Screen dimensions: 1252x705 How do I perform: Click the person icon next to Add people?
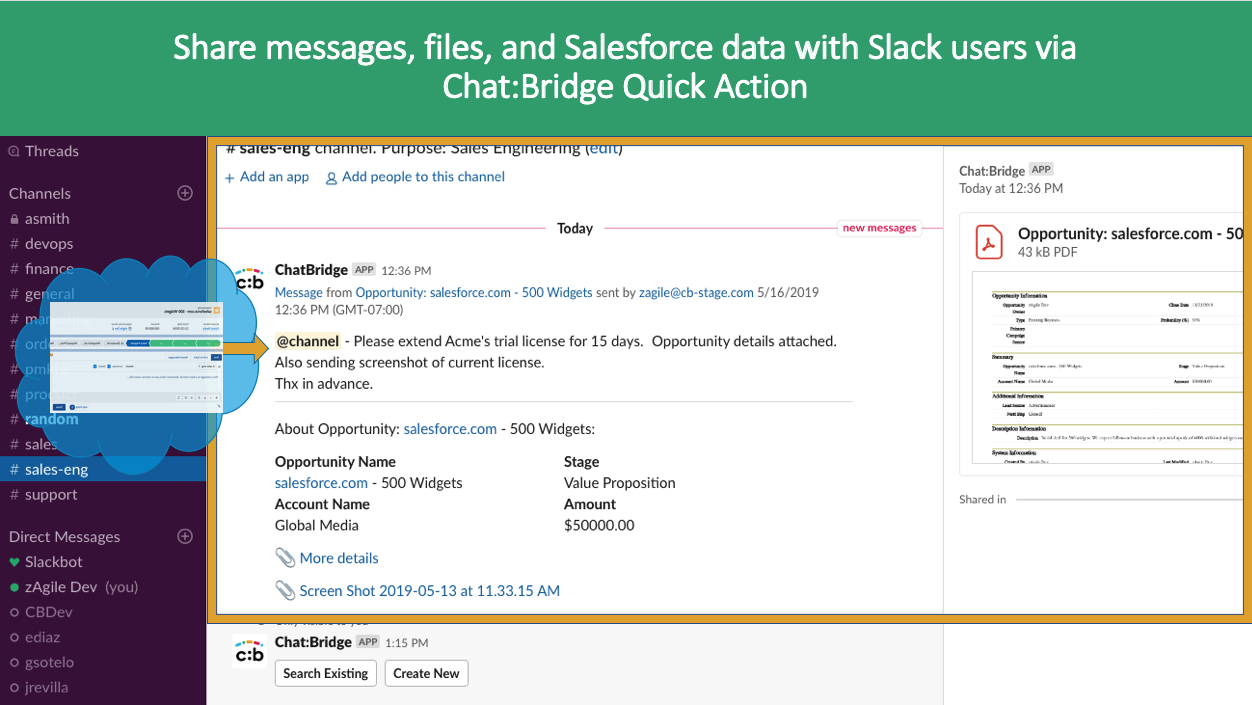(x=331, y=177)
